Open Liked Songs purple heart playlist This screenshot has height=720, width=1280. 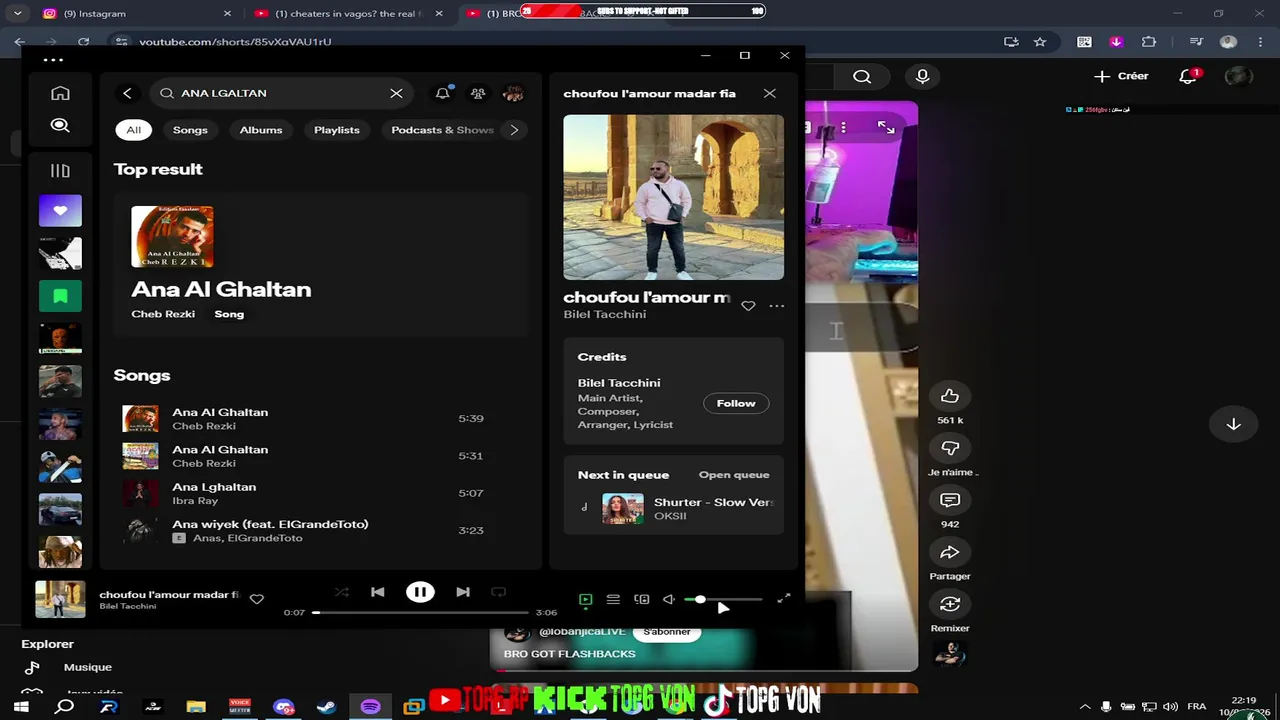pyautogui.click(x=60, y=211)
